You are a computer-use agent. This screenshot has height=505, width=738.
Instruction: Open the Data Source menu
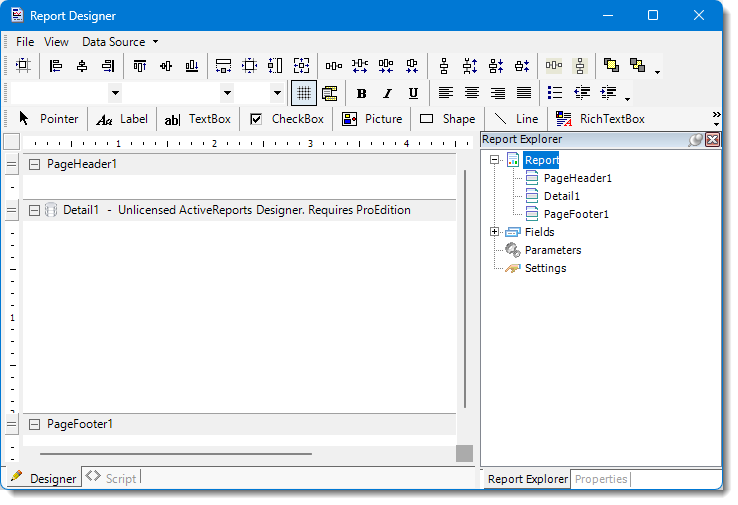pos(120,42)
